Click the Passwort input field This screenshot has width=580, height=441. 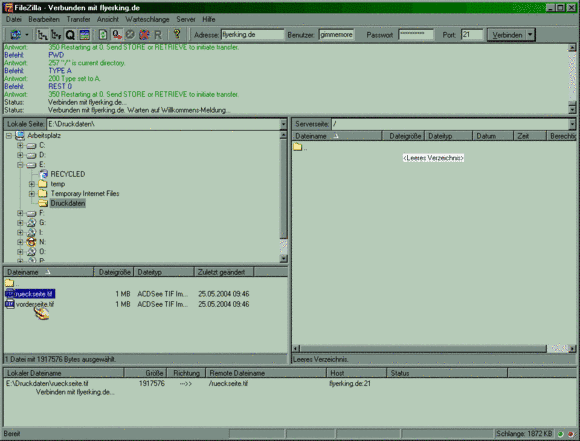coord(416,35)
